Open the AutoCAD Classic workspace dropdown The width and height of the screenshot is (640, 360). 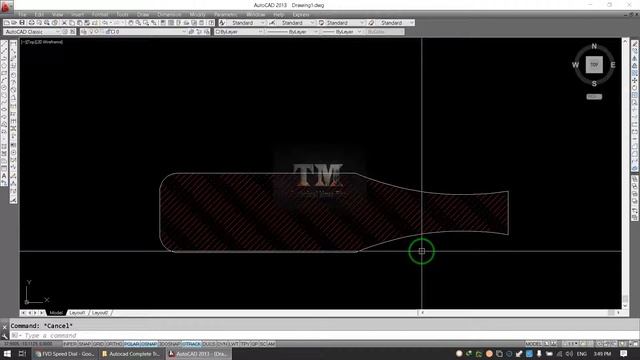58,31
